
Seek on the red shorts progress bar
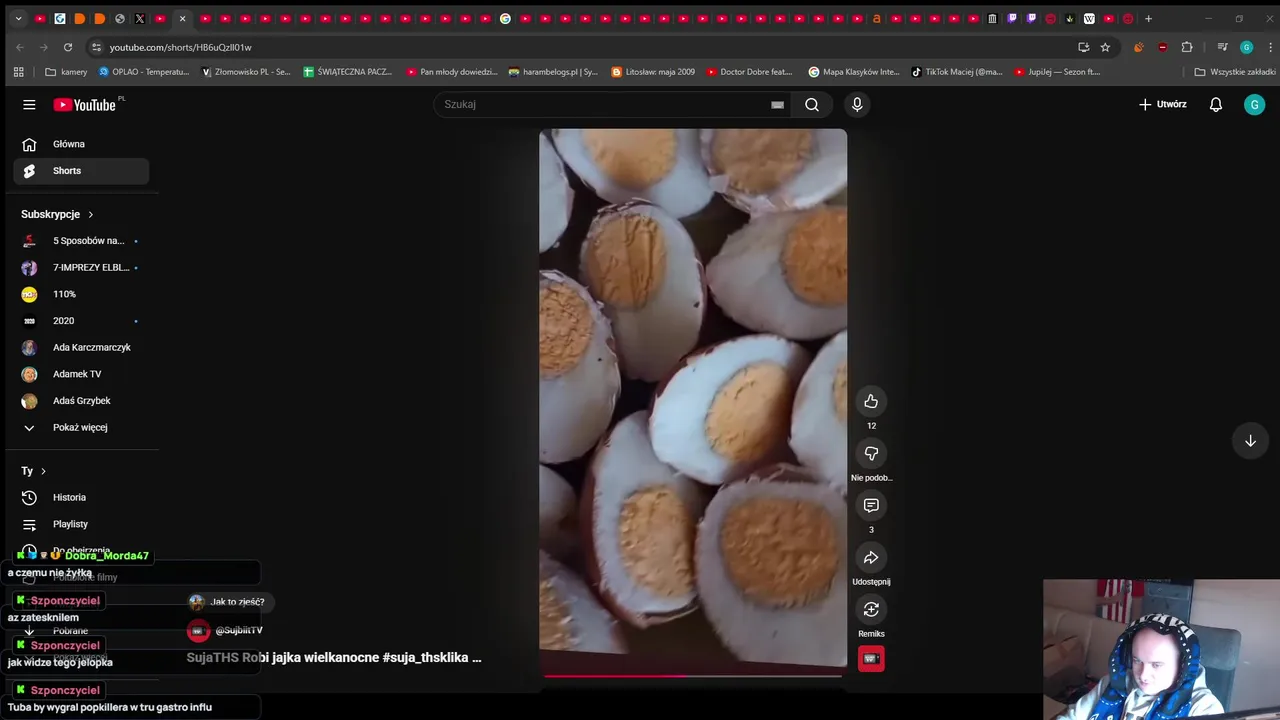(693, 676)
